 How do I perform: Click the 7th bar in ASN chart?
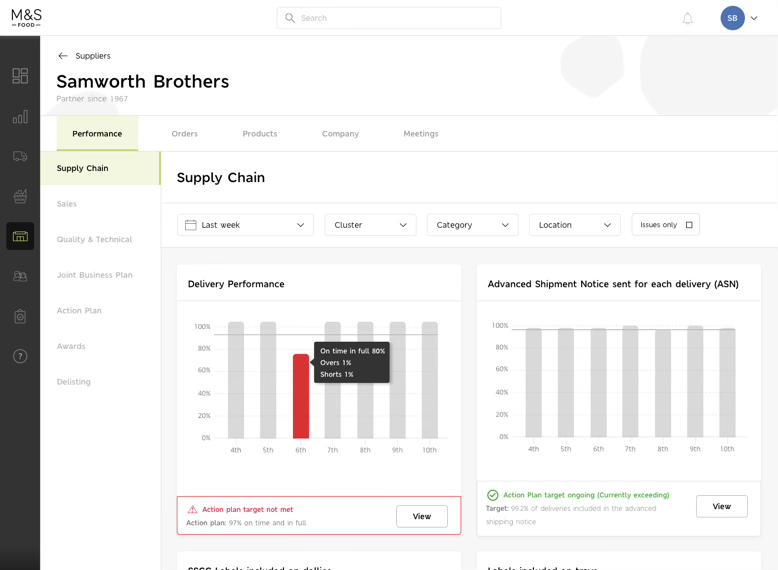(x=630, y=381)
